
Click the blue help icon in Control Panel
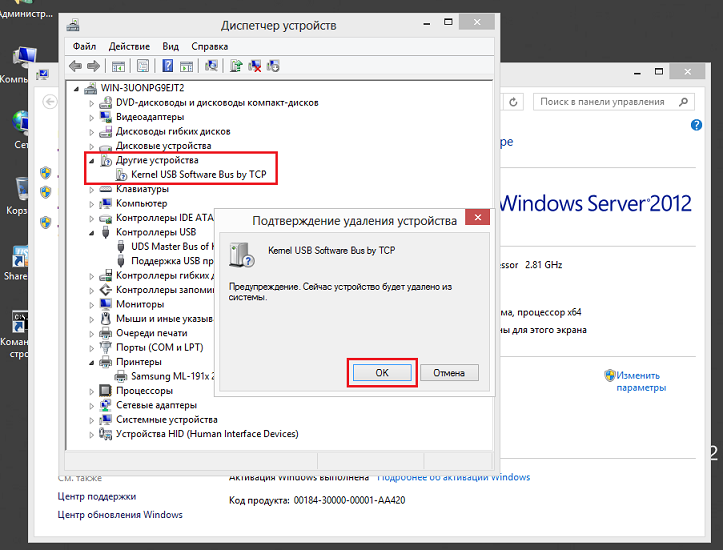pyautogui.click(x=696, y=125)
